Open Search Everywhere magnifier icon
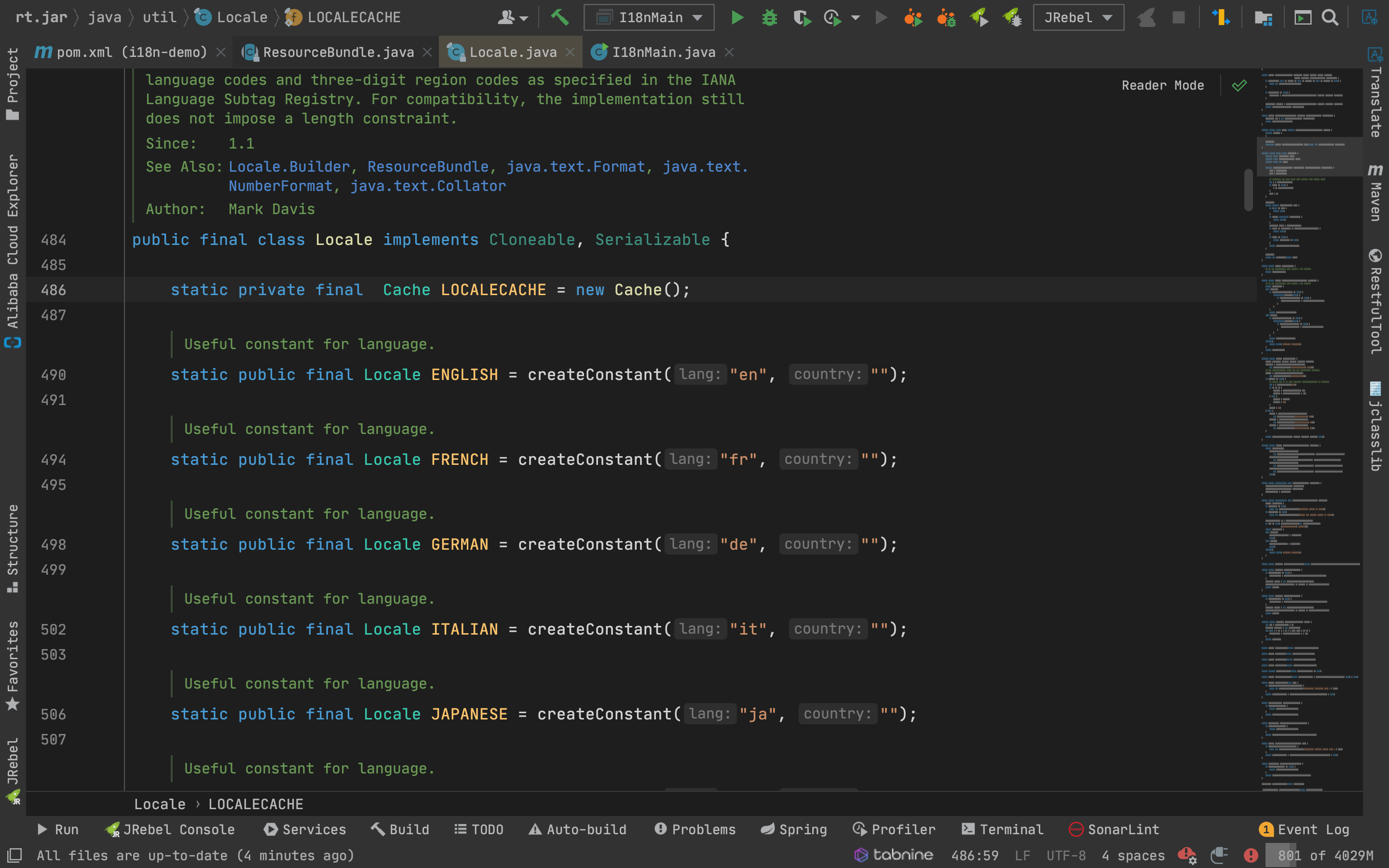The image size is (1389, 868). (x=1329, y=18)
